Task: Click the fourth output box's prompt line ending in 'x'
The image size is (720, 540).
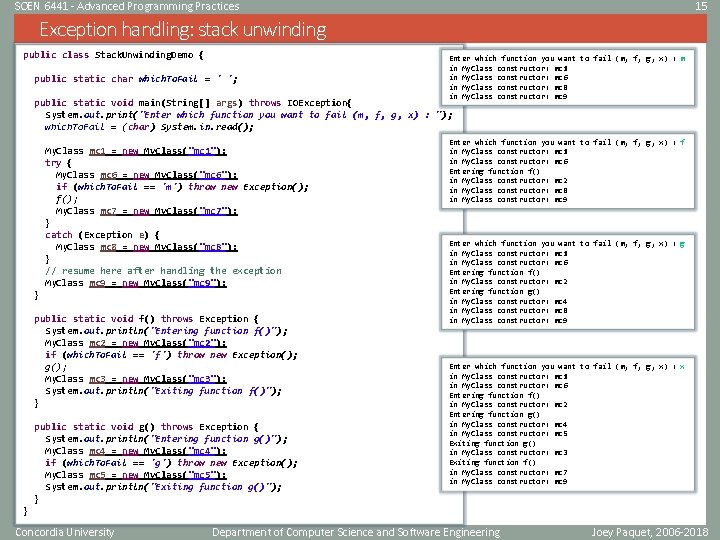Action: (568, 366)
